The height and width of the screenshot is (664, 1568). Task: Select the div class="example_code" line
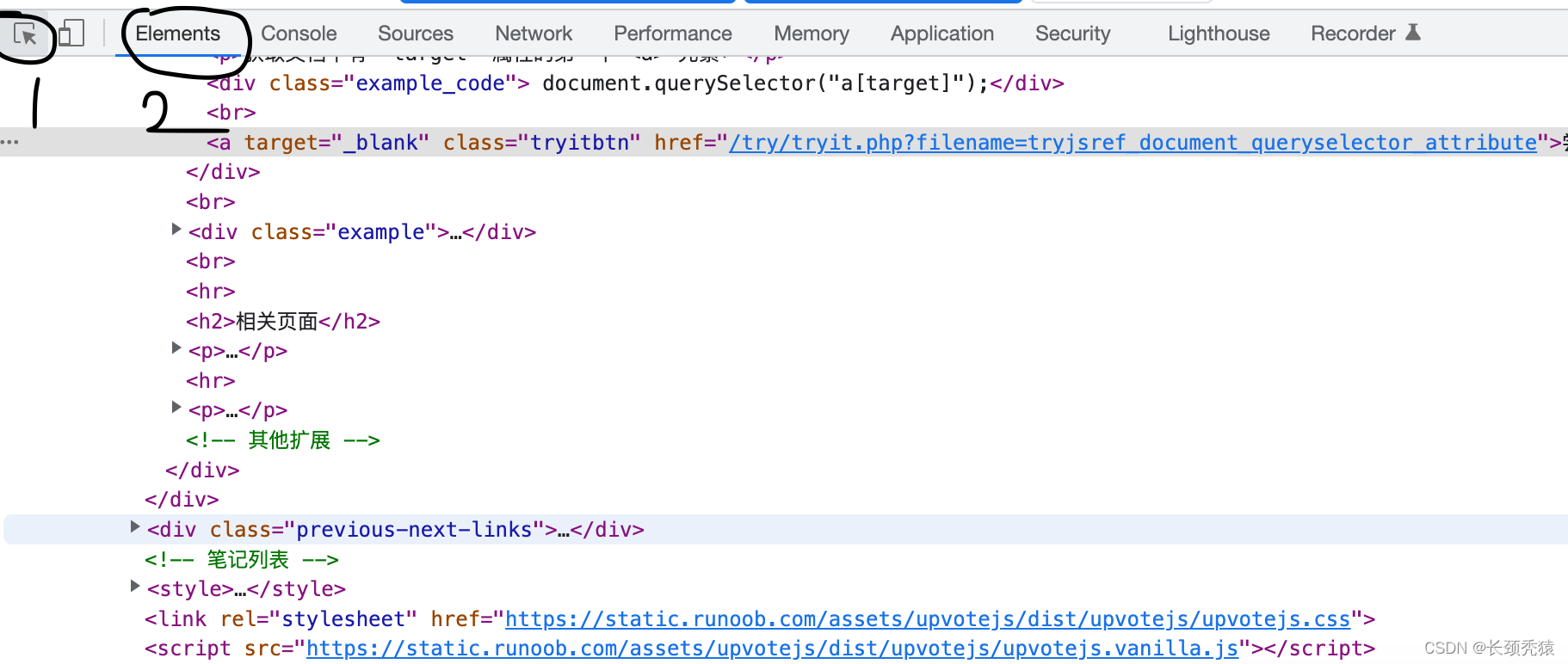click(x=635, y=83)
